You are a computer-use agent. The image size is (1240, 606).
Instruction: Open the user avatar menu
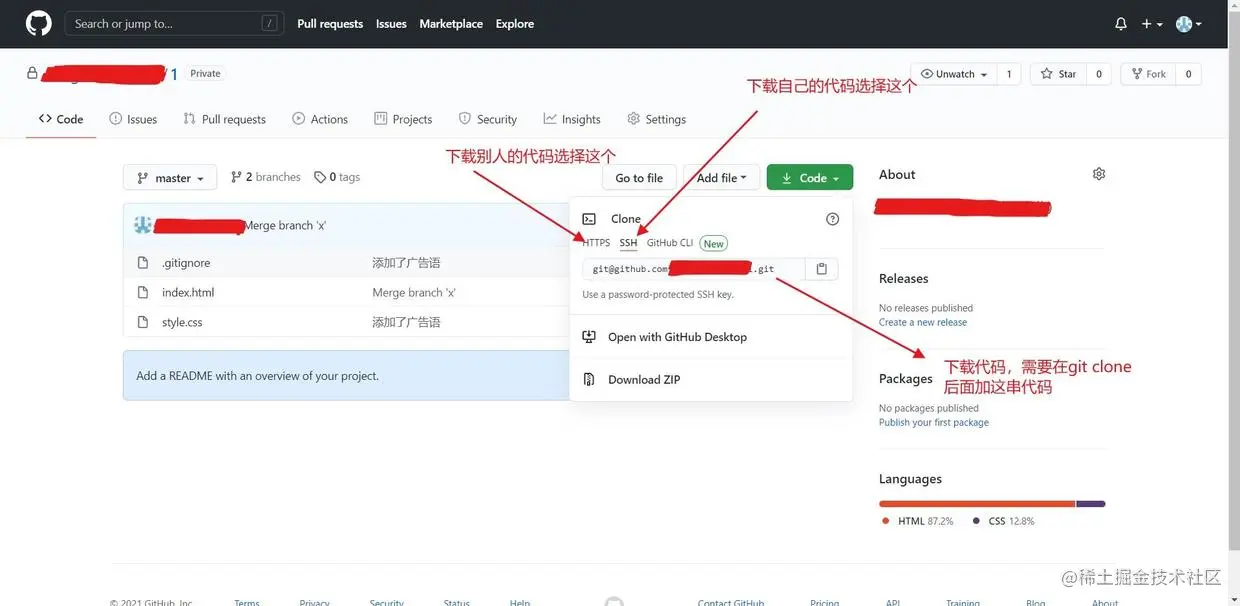click(1188, 24)
